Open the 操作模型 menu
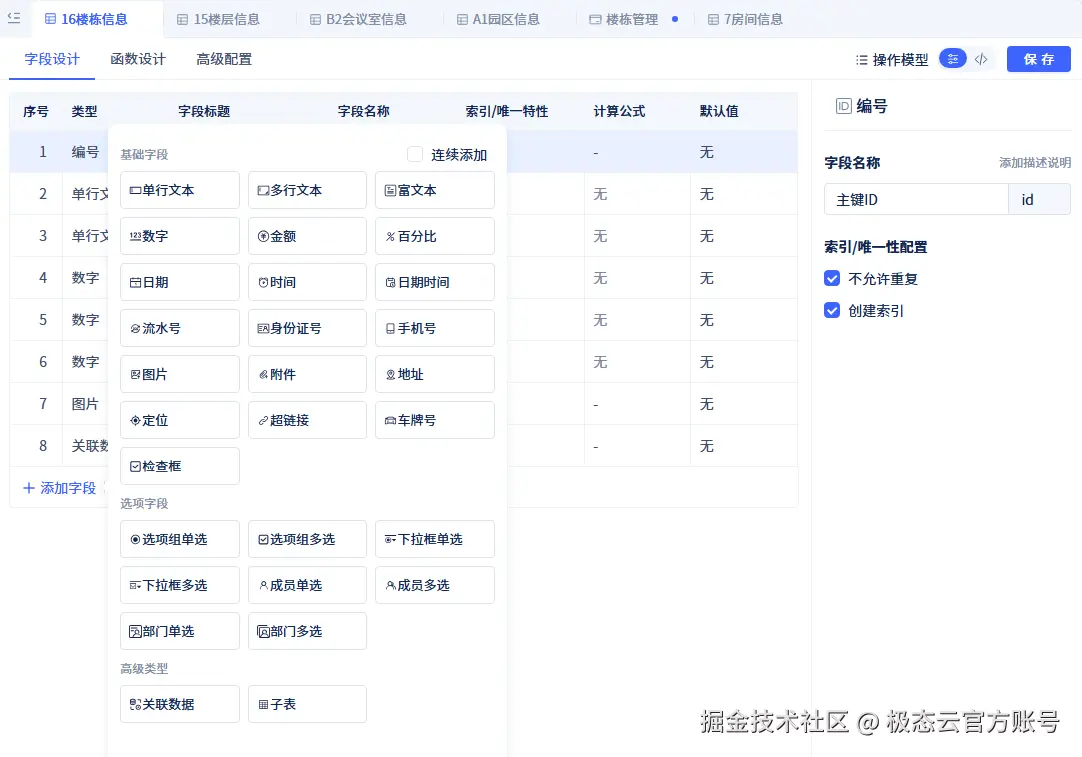1082x757 pixels. coord(892,60)
